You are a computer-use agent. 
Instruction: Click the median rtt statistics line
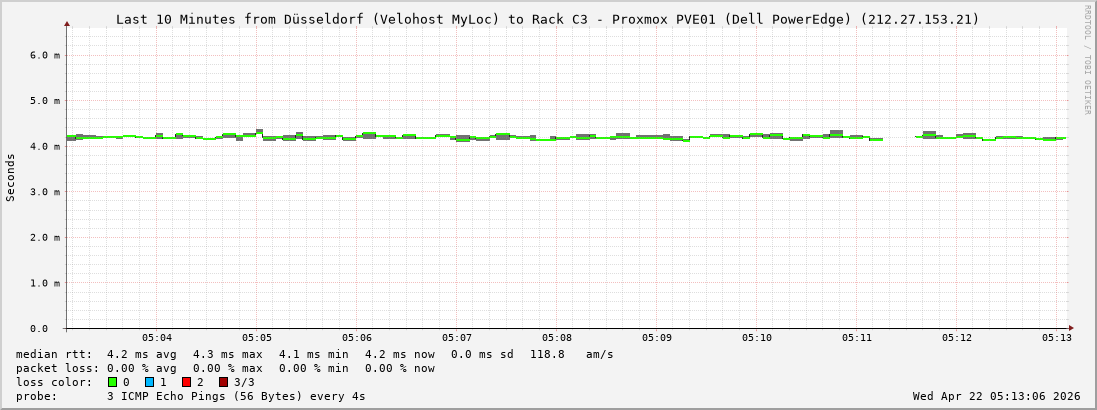pyautogui.click(x=314, y=354)
